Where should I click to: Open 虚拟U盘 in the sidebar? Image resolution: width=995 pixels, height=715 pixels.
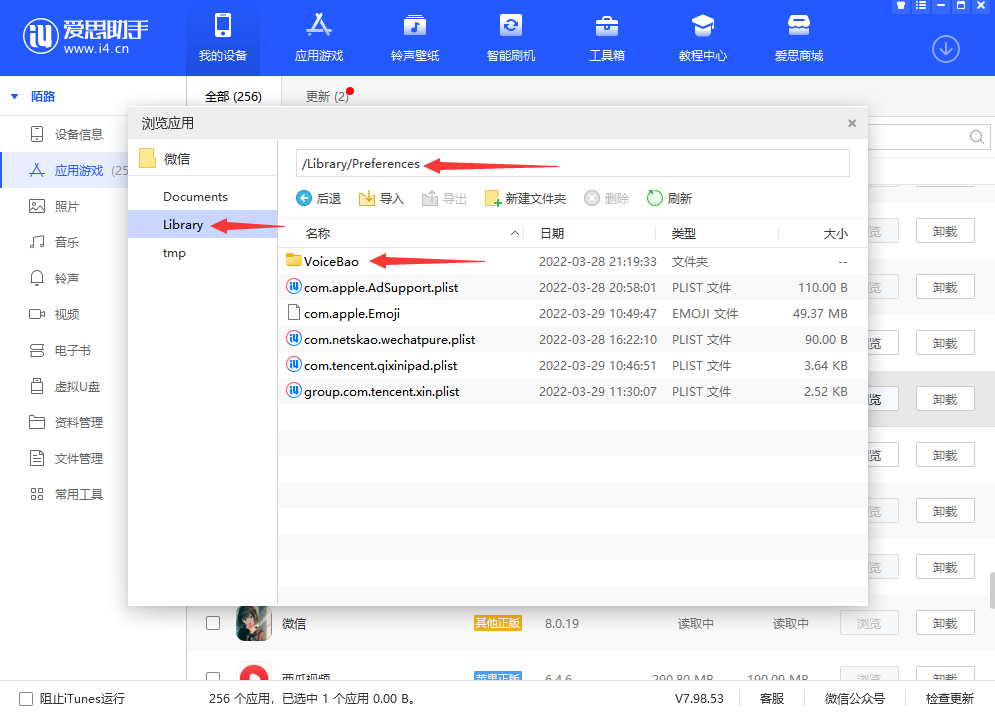(65, 386)
